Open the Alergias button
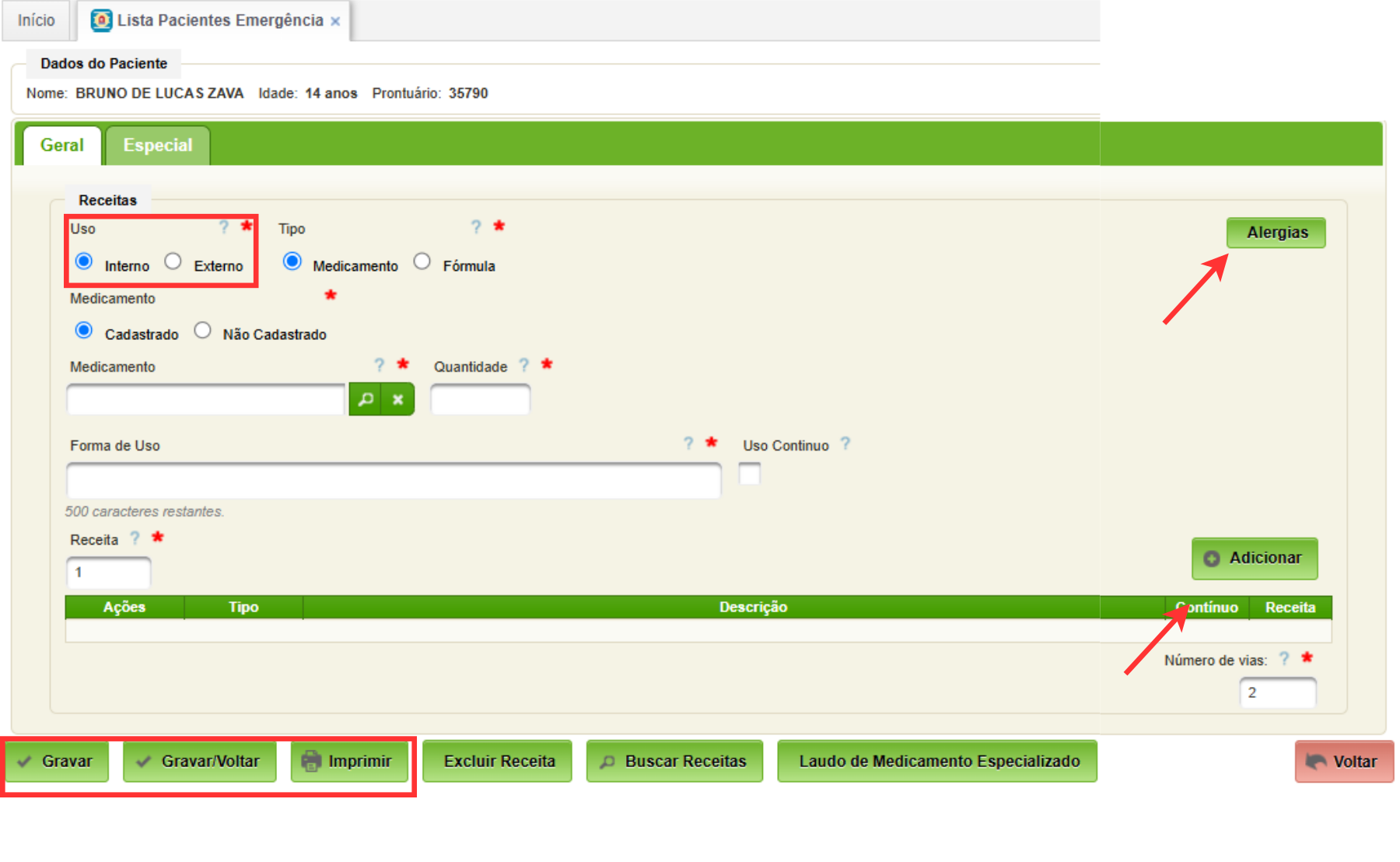 tap(1276, 233)
